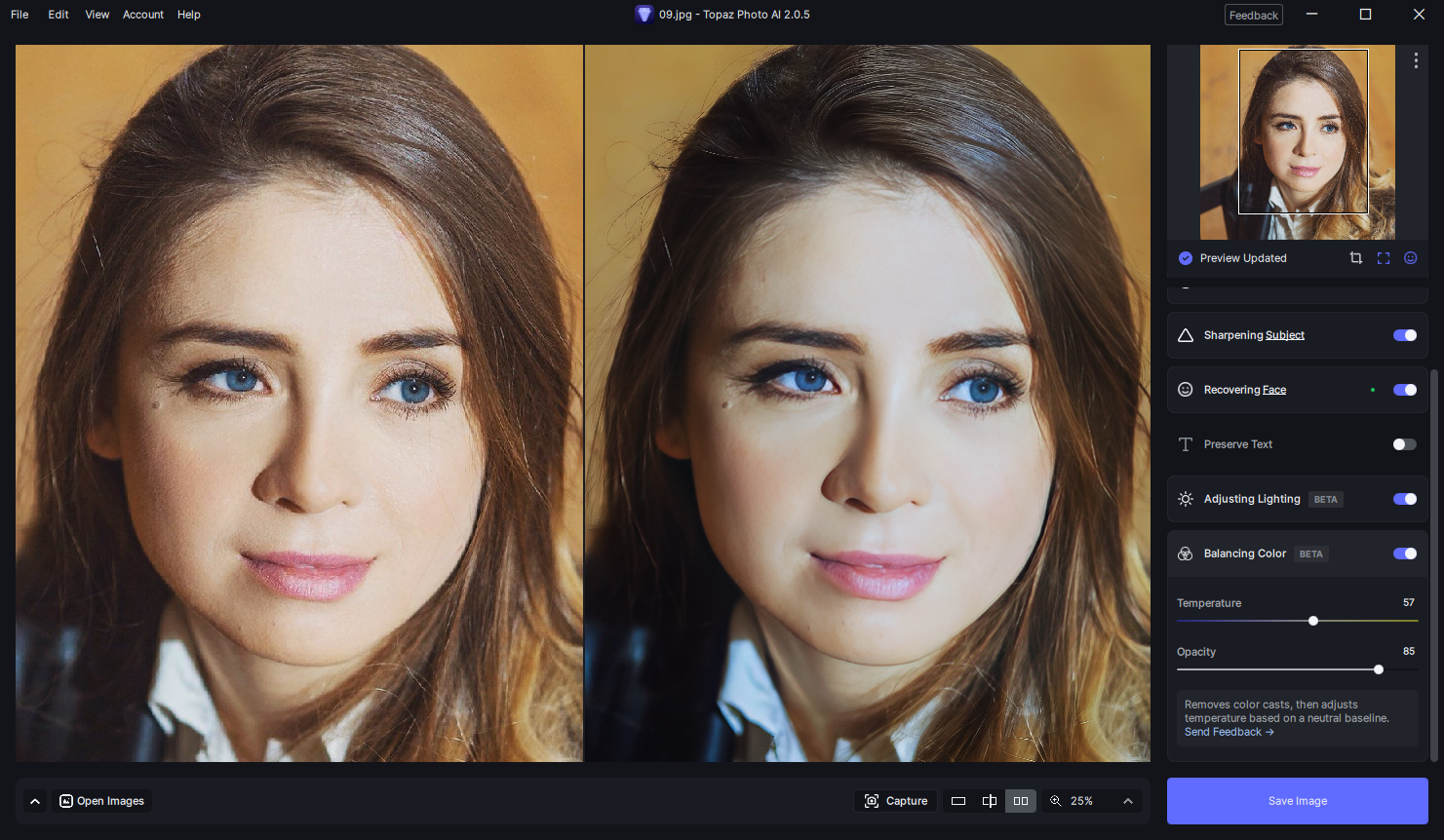The width and height of the screenshot is (1444, 840).
Task: Minimize the Topaz Photo AI window
Action: [x=1311, y=15]
